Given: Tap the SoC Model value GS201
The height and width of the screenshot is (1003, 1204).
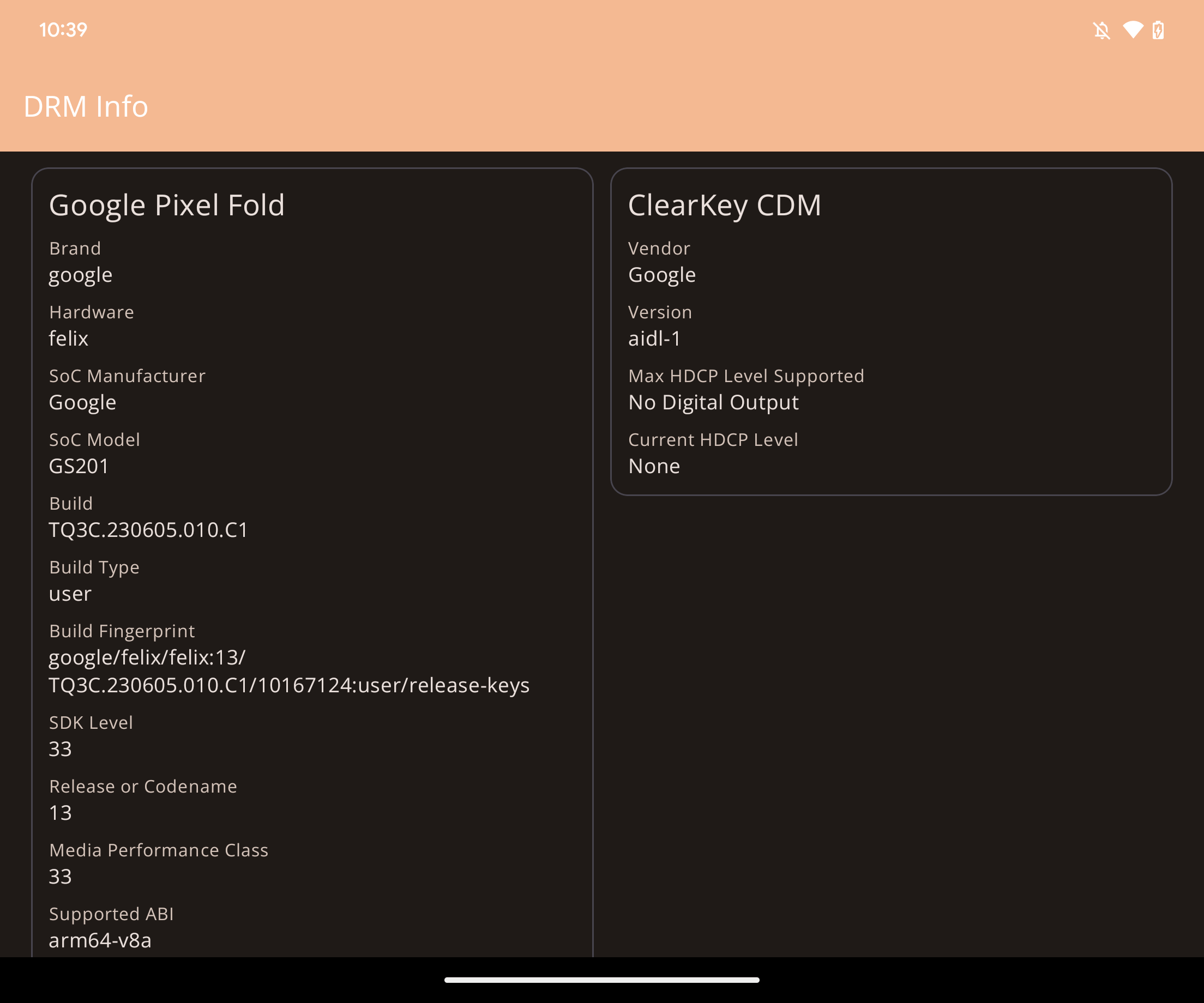Looking at the screenshot, I should 79,466.
